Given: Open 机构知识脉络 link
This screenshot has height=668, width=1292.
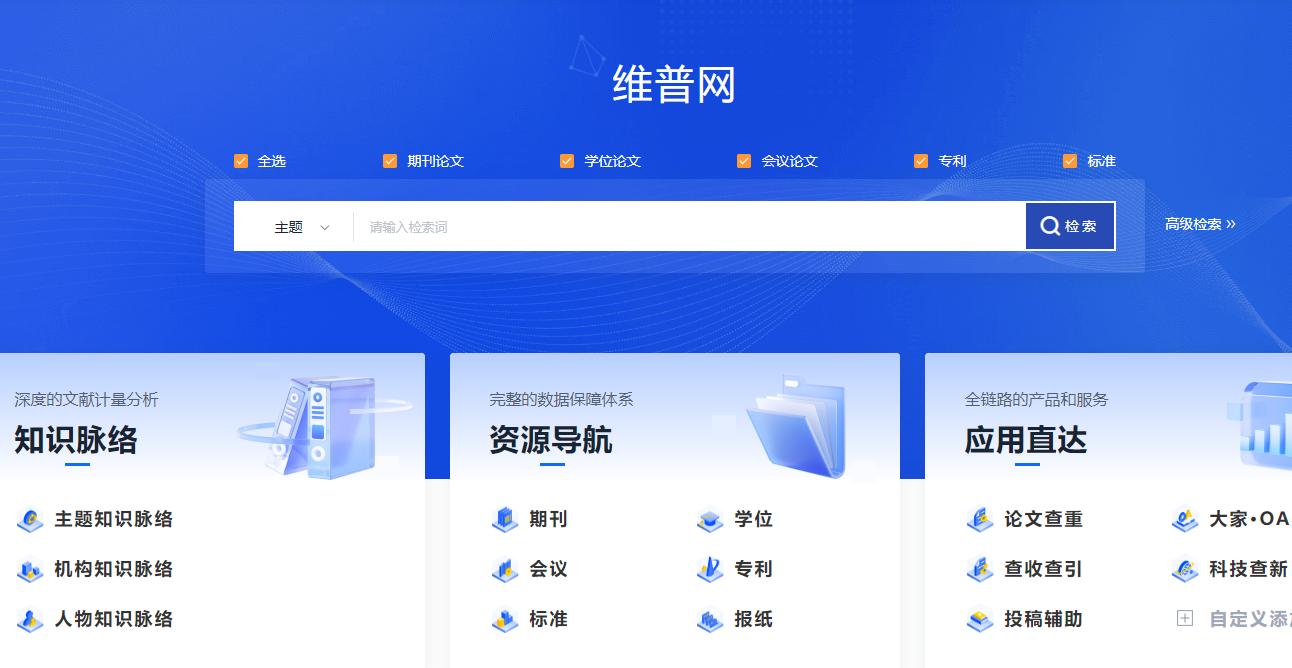Looking at the screenshot, I should [114, 569].
